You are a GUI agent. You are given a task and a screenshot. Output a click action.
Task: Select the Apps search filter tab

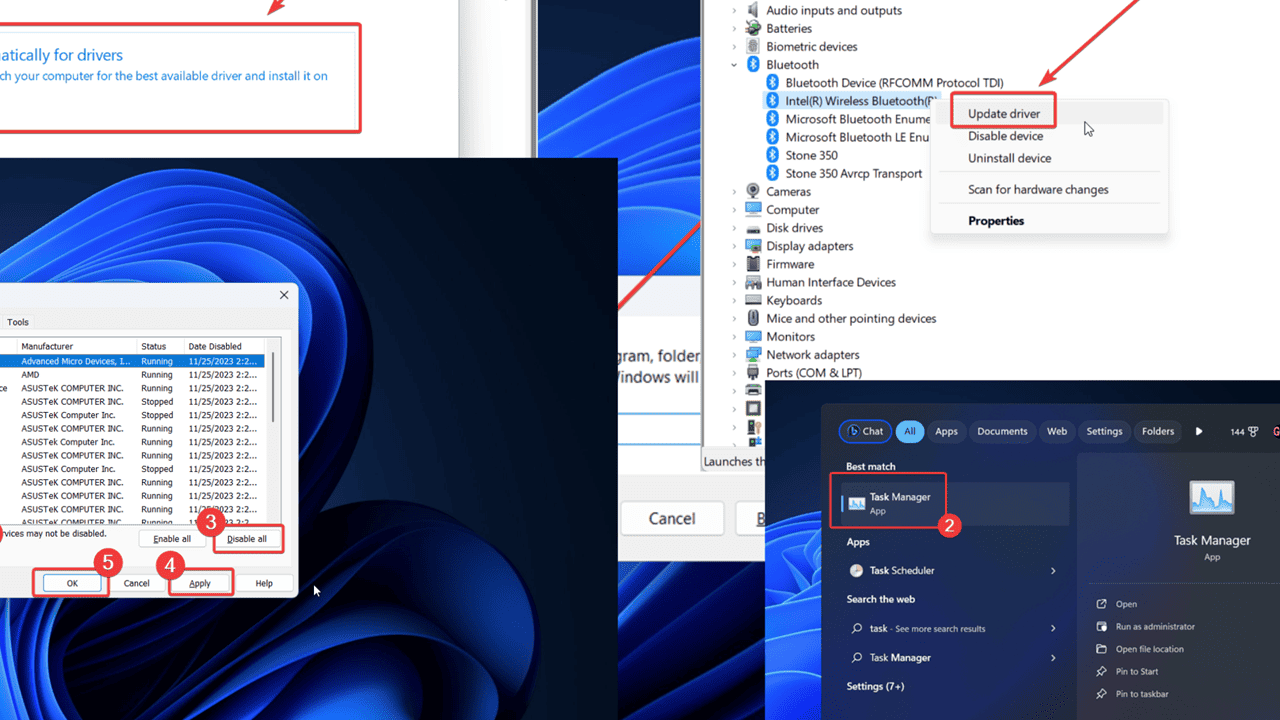946,432
